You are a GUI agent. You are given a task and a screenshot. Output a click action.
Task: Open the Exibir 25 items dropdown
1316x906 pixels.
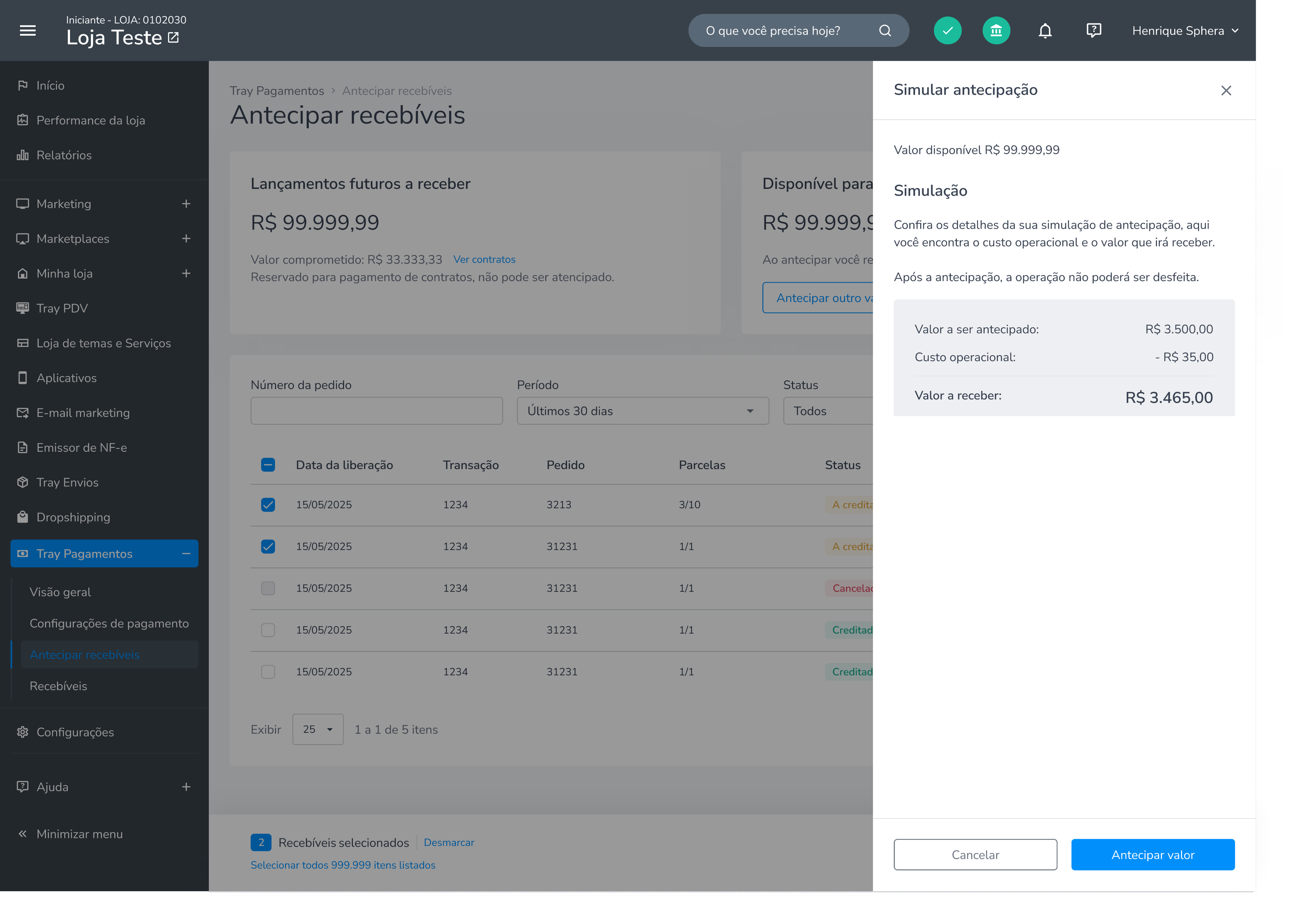tap(318, 729)
